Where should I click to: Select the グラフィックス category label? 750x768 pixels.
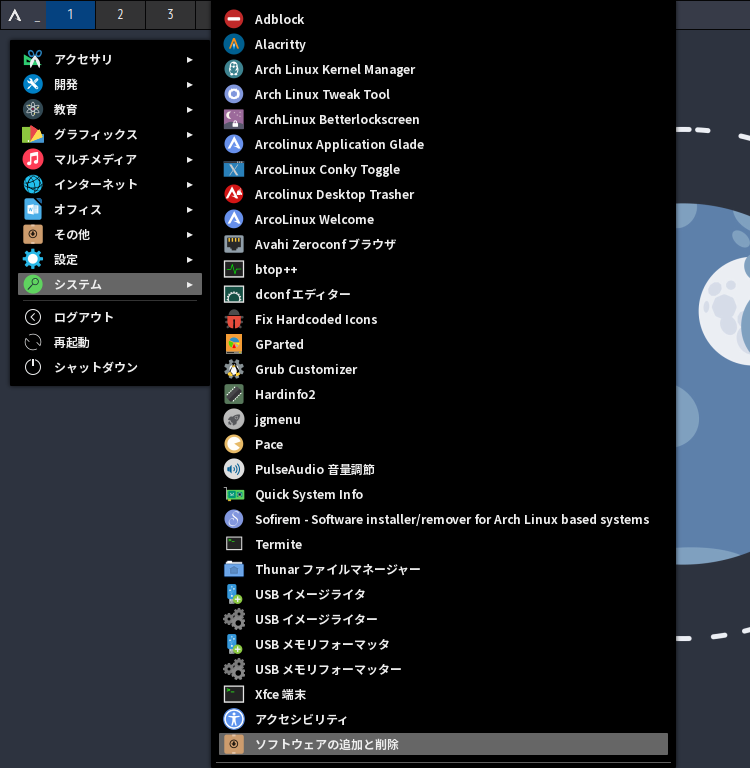pos(96,134)
